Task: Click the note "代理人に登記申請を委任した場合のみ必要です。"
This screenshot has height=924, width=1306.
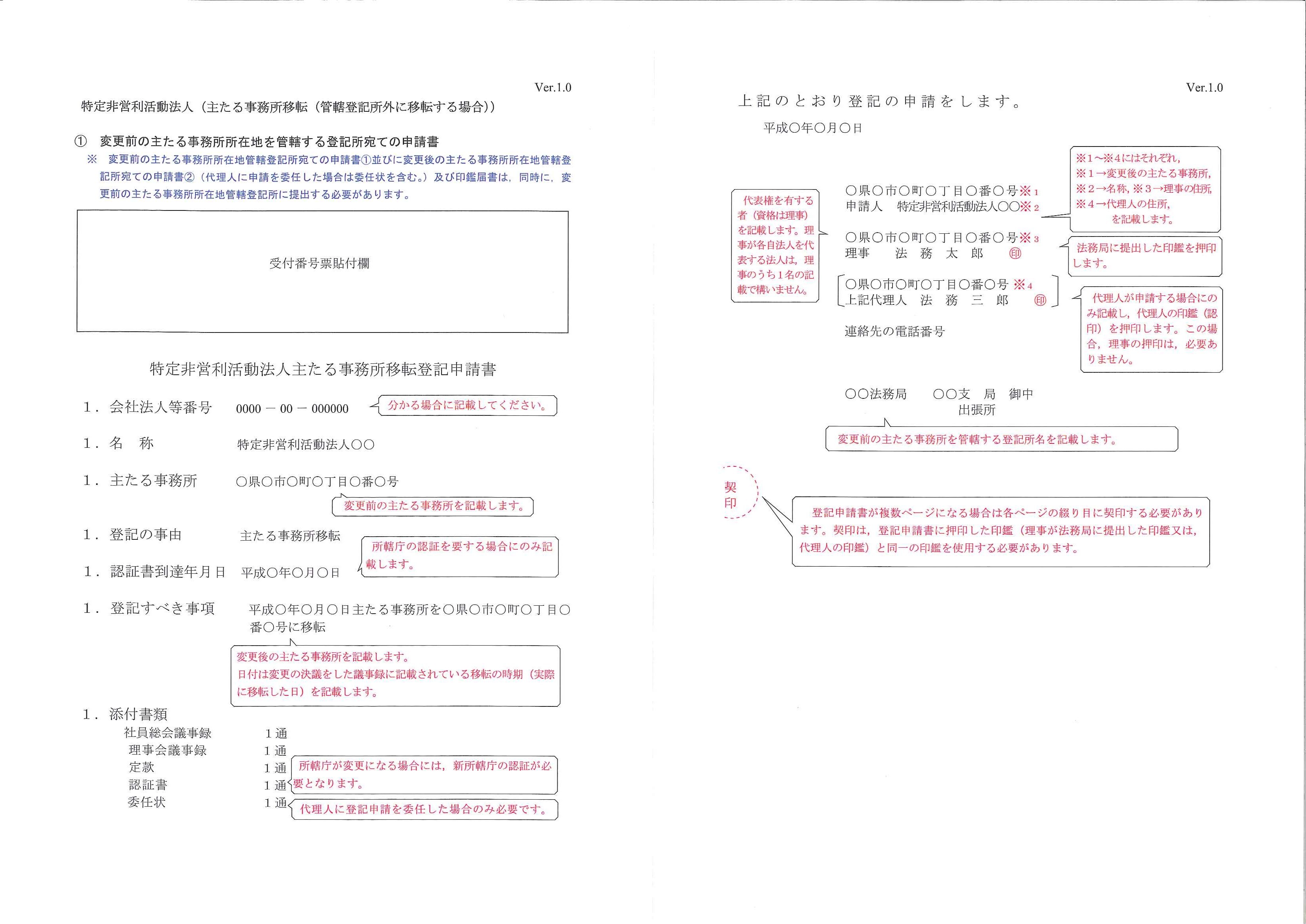Action: coord(424,809)
